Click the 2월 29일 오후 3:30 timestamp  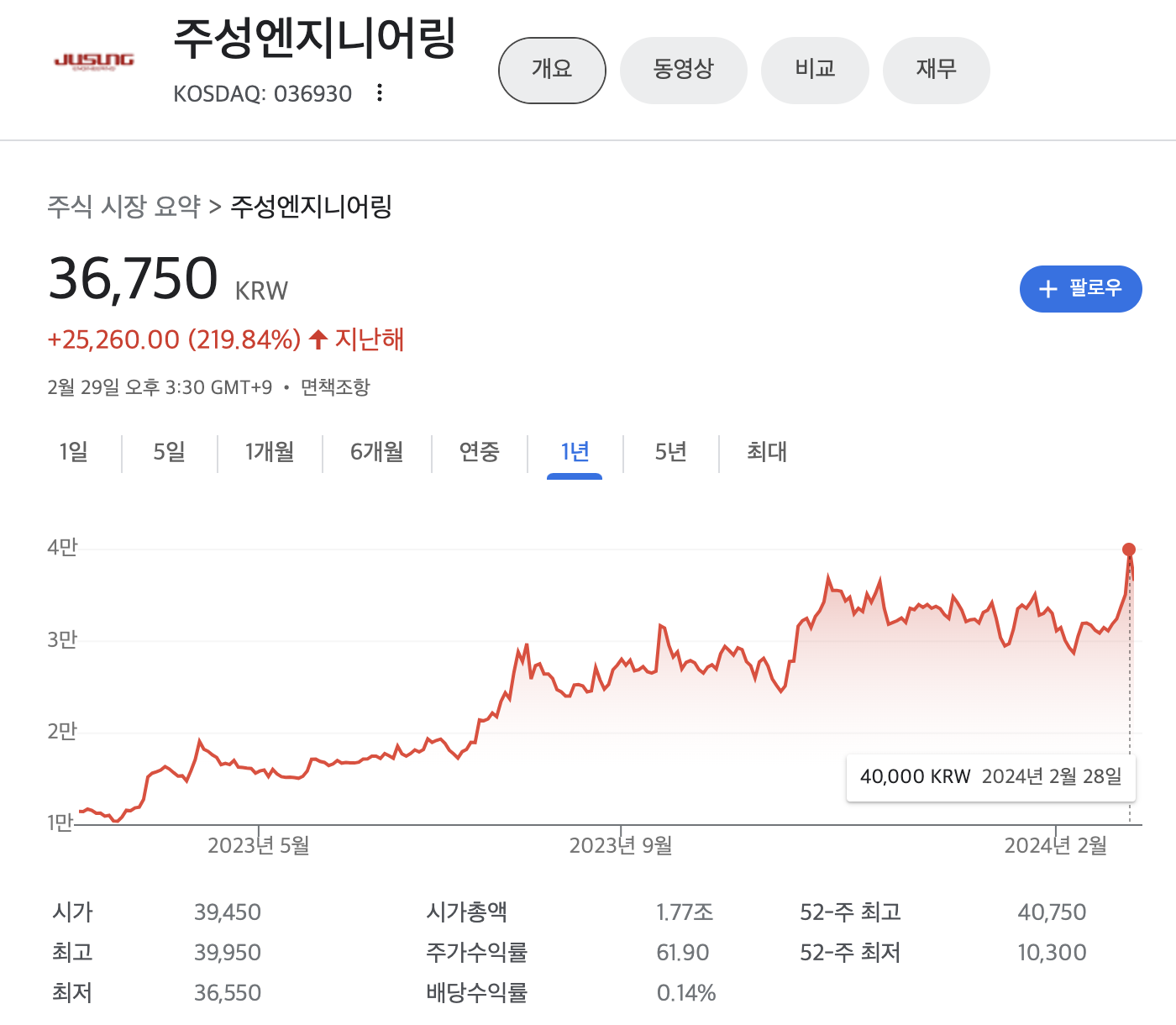tap(160, 387)
